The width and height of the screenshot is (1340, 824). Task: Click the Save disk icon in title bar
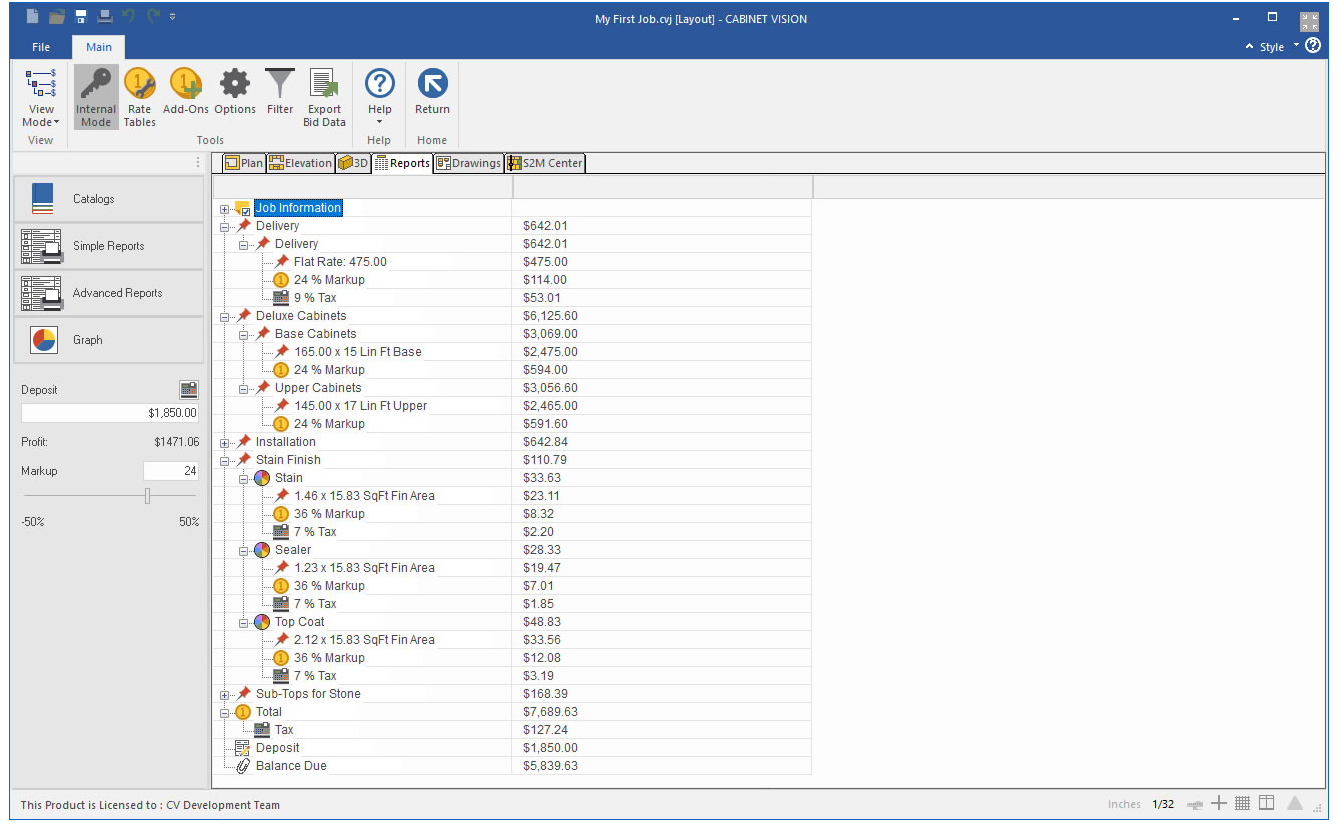click(82, 16)
